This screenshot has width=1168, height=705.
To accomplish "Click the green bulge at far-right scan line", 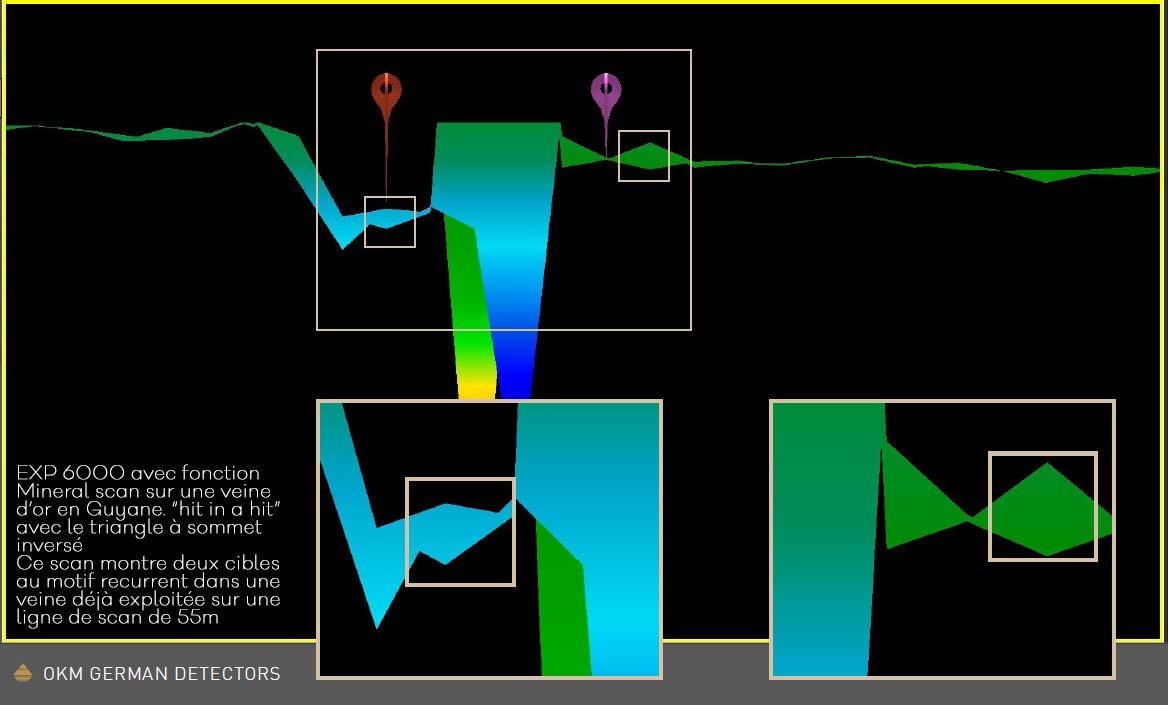I will (x=1045, y=175).
